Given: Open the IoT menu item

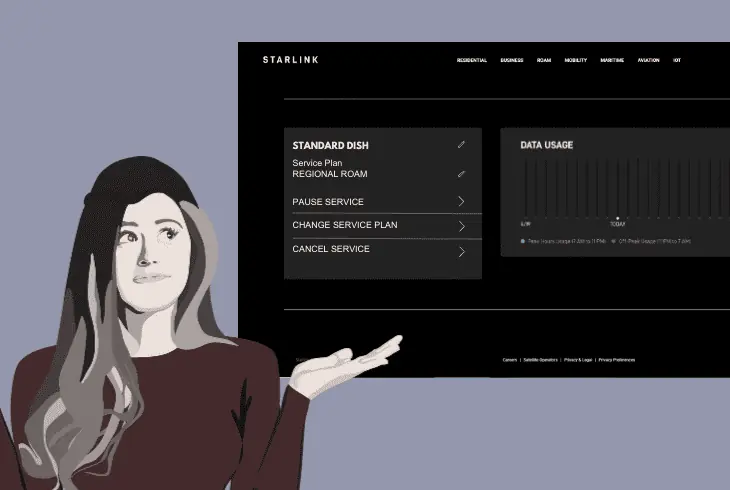Looking at the screenshot, I should click(x=676, y=60).
